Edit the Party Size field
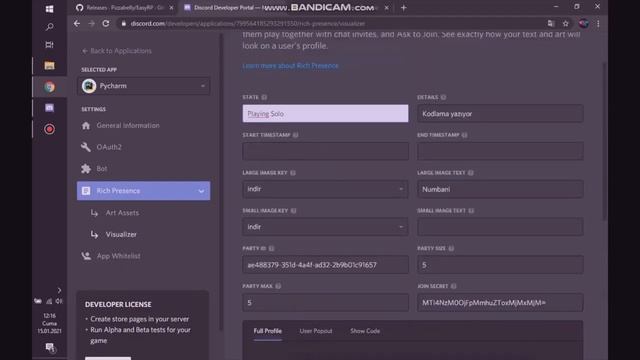Screen dimensions: 640x360 click(x=500, y=264)
